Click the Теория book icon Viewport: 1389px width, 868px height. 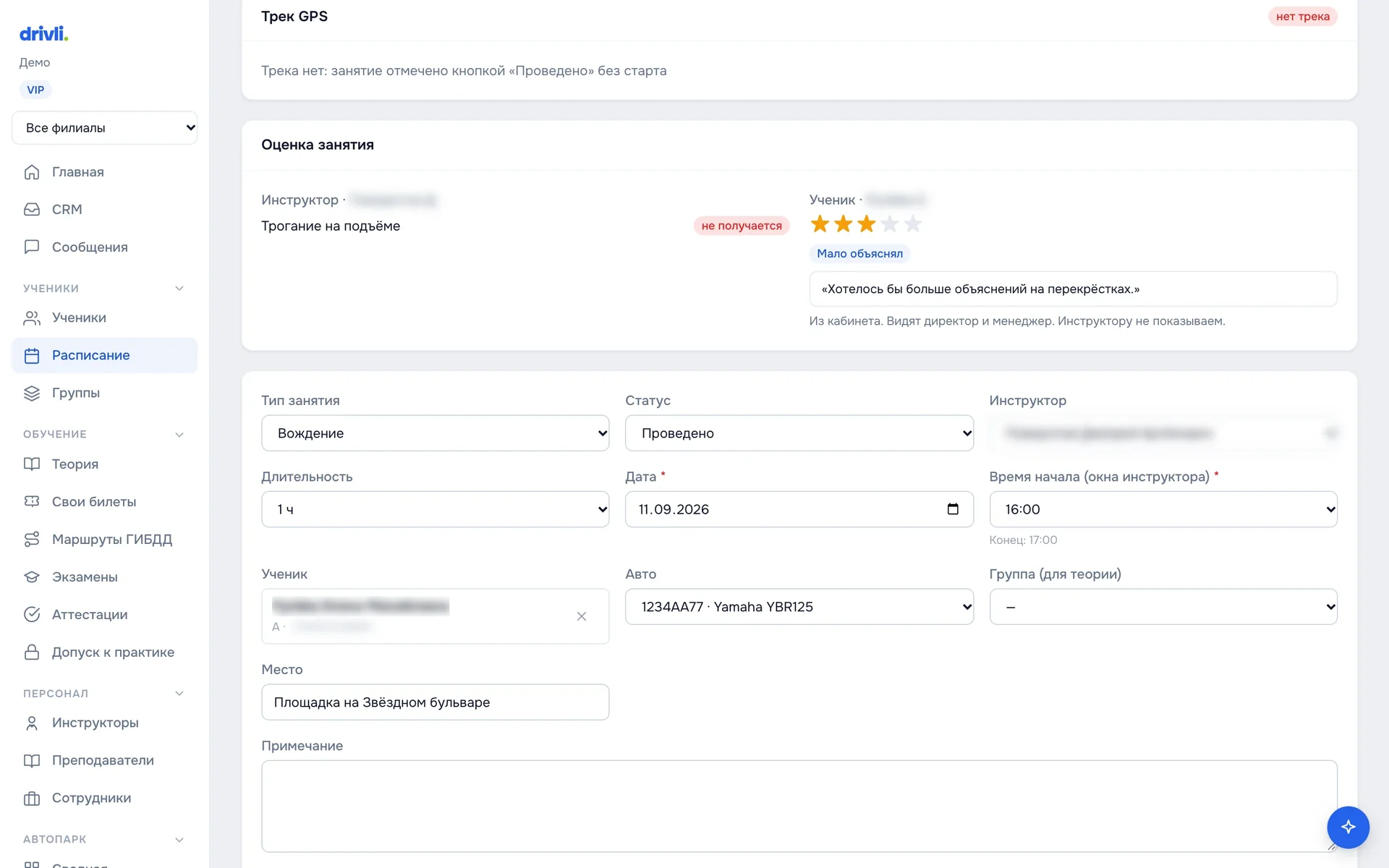[32, 464]
